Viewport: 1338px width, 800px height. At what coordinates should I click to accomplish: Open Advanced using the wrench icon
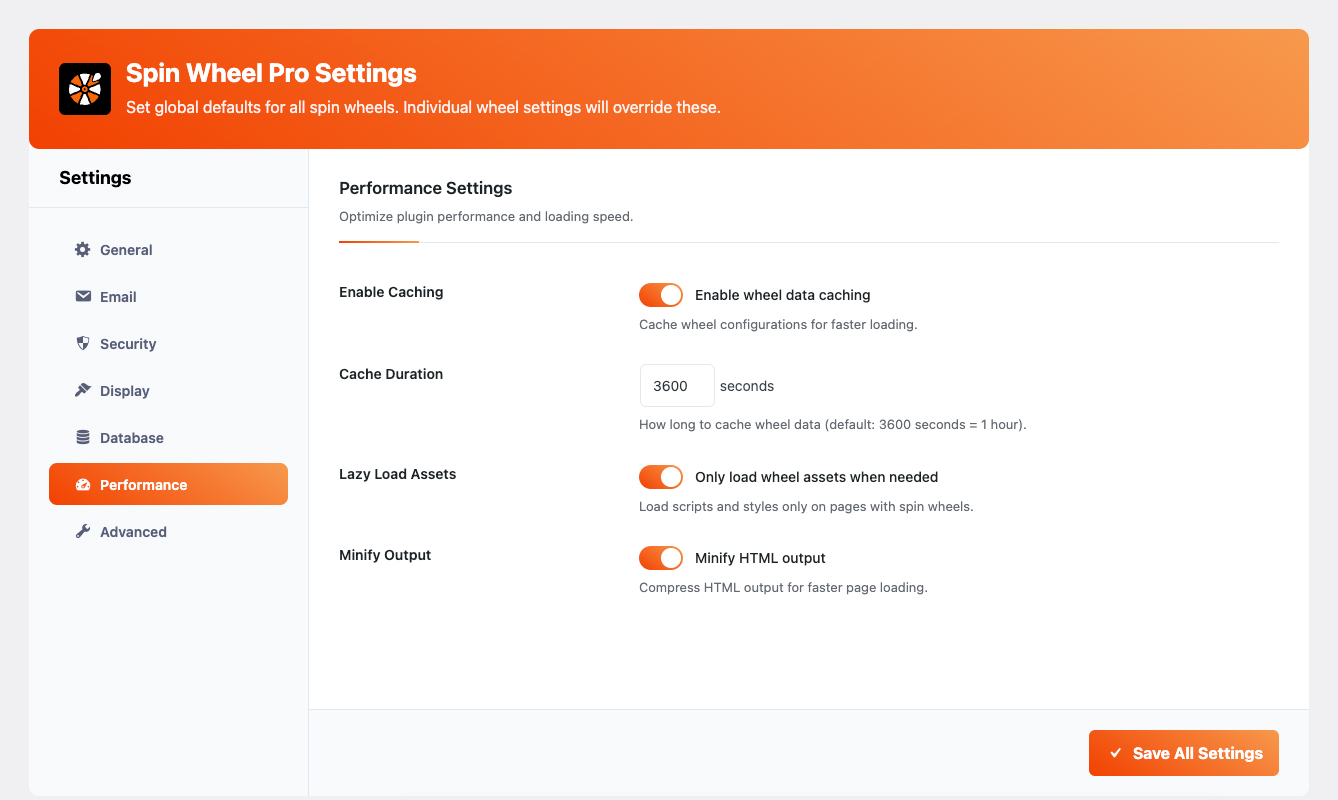(82, 531)
